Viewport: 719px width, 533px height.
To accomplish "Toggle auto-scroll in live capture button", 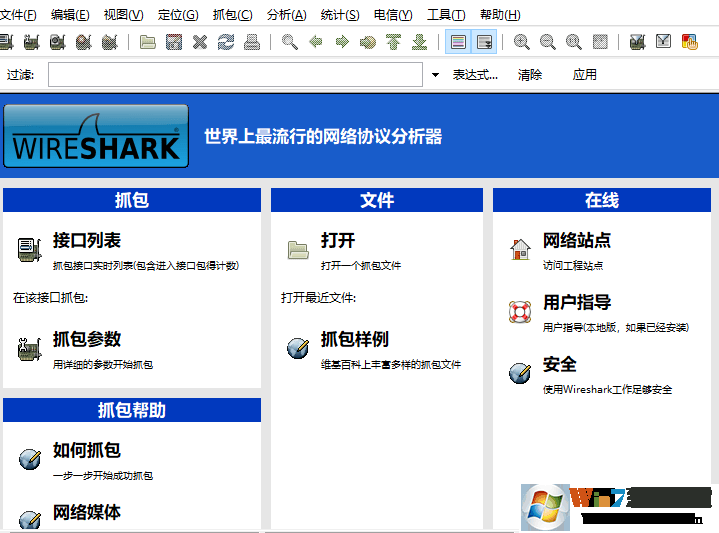I will (484, 42).
